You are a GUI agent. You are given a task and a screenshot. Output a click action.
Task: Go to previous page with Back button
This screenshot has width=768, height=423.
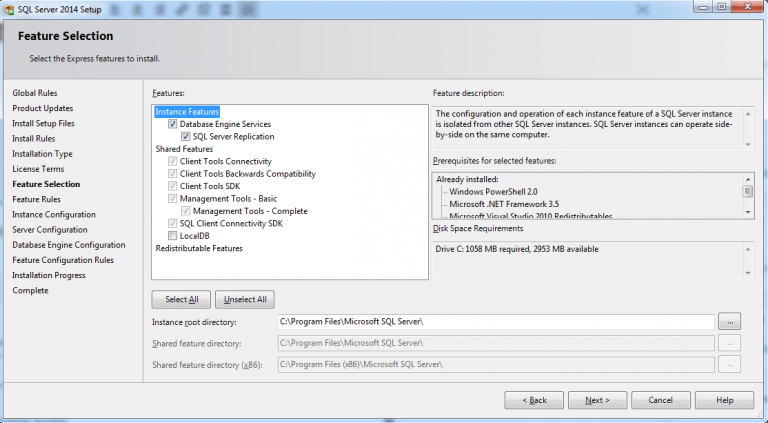(x=534, y=400)
